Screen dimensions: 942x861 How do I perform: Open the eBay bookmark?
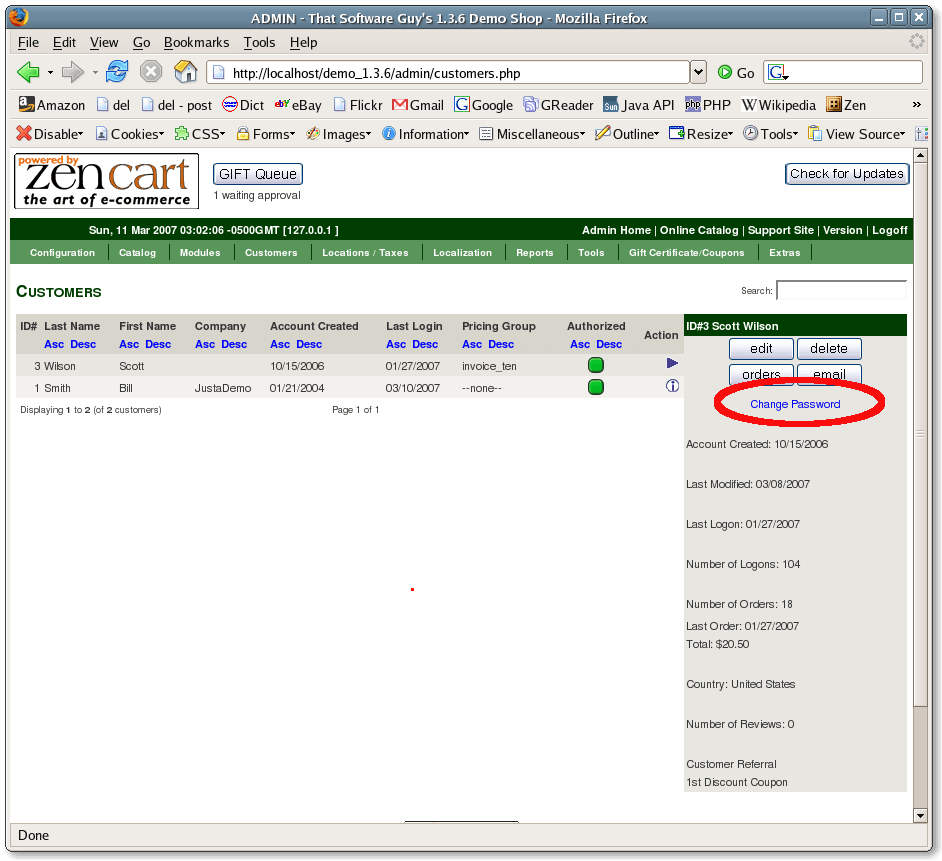298,105
